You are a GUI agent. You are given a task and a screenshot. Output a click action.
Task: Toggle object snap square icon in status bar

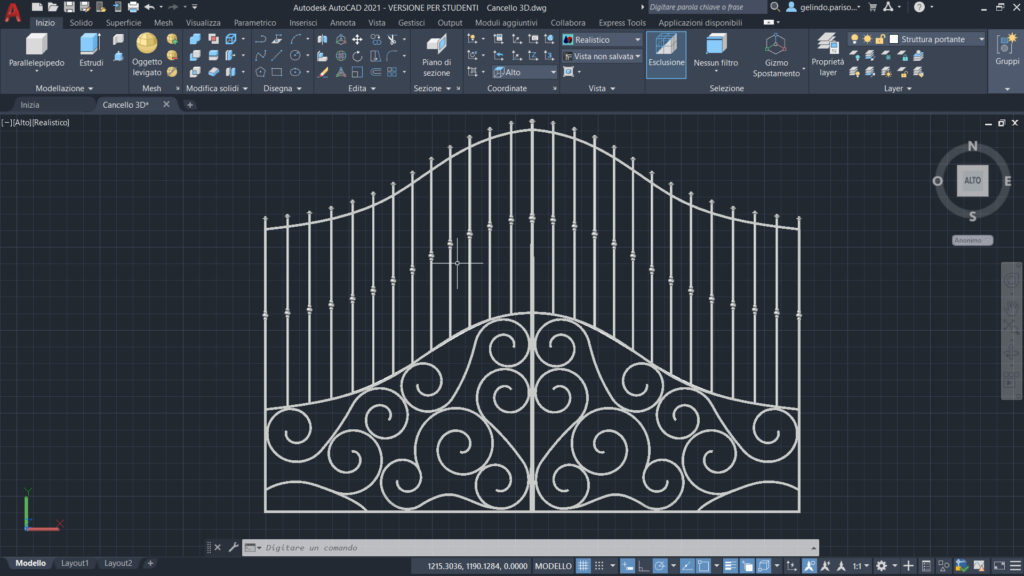pyautogui.click(x=703, y=566)
